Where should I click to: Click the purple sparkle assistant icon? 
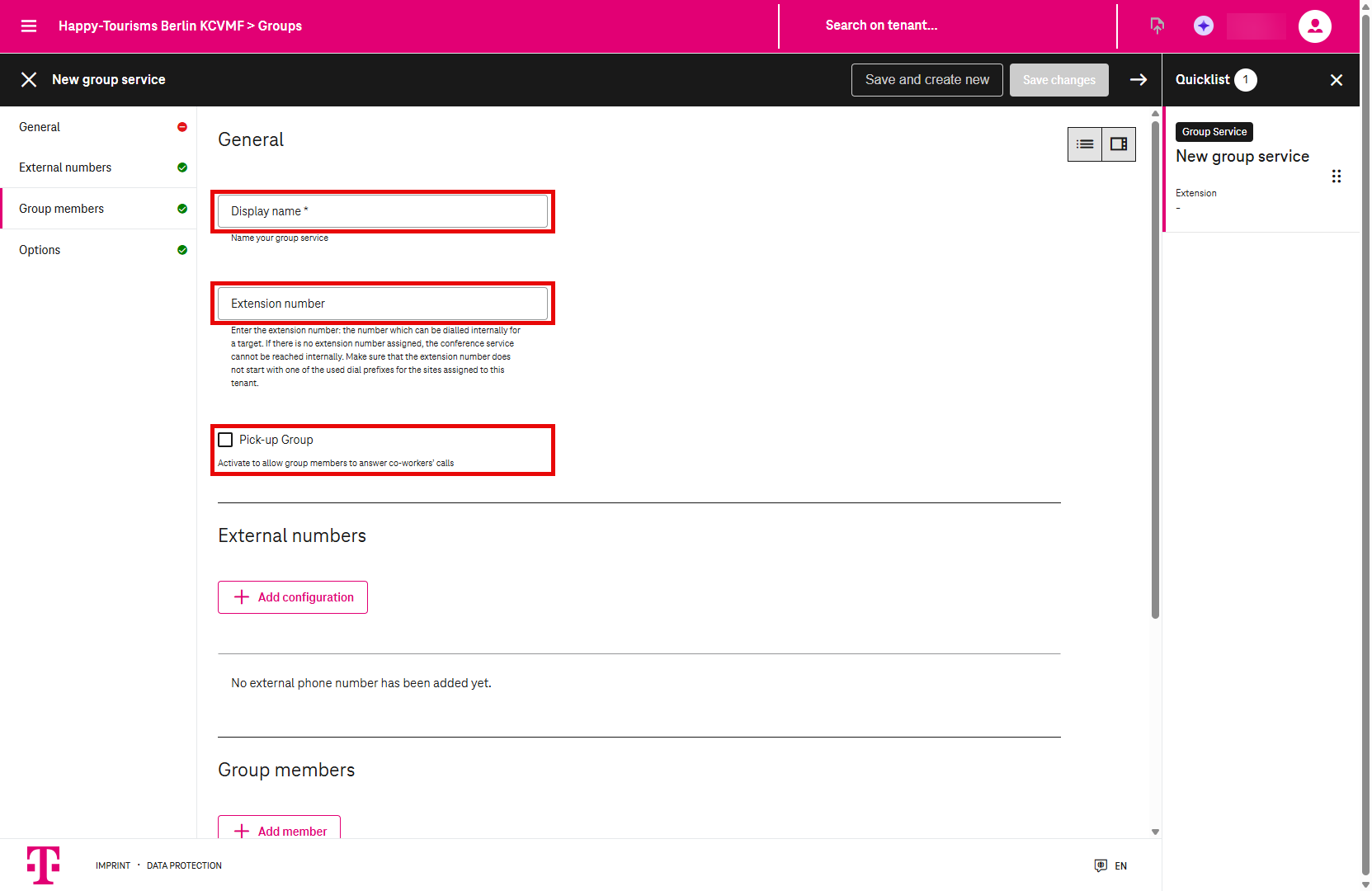[x=1204, y=26]
